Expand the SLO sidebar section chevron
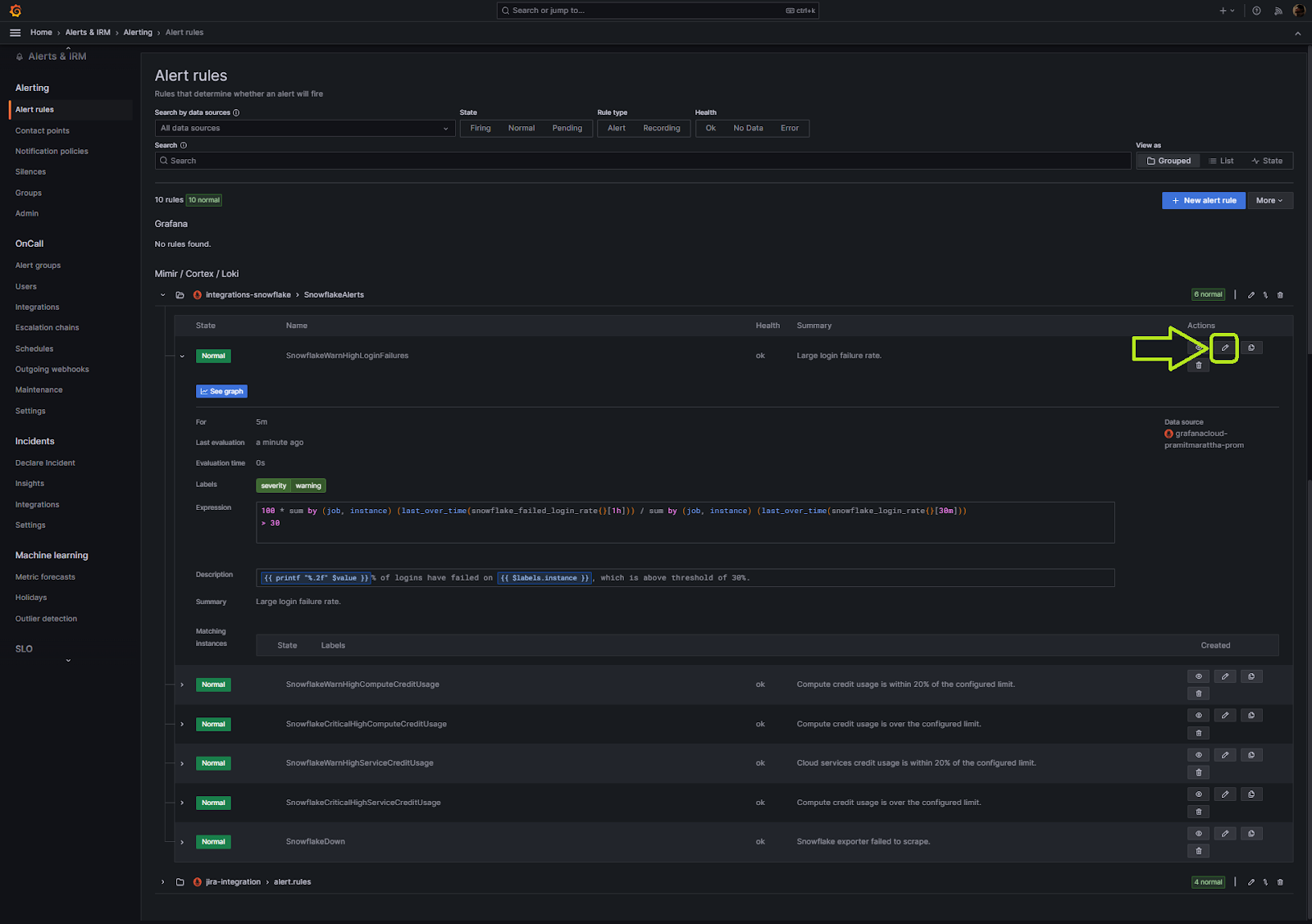This screenshot has height=924, width=1312. point(68,660)
